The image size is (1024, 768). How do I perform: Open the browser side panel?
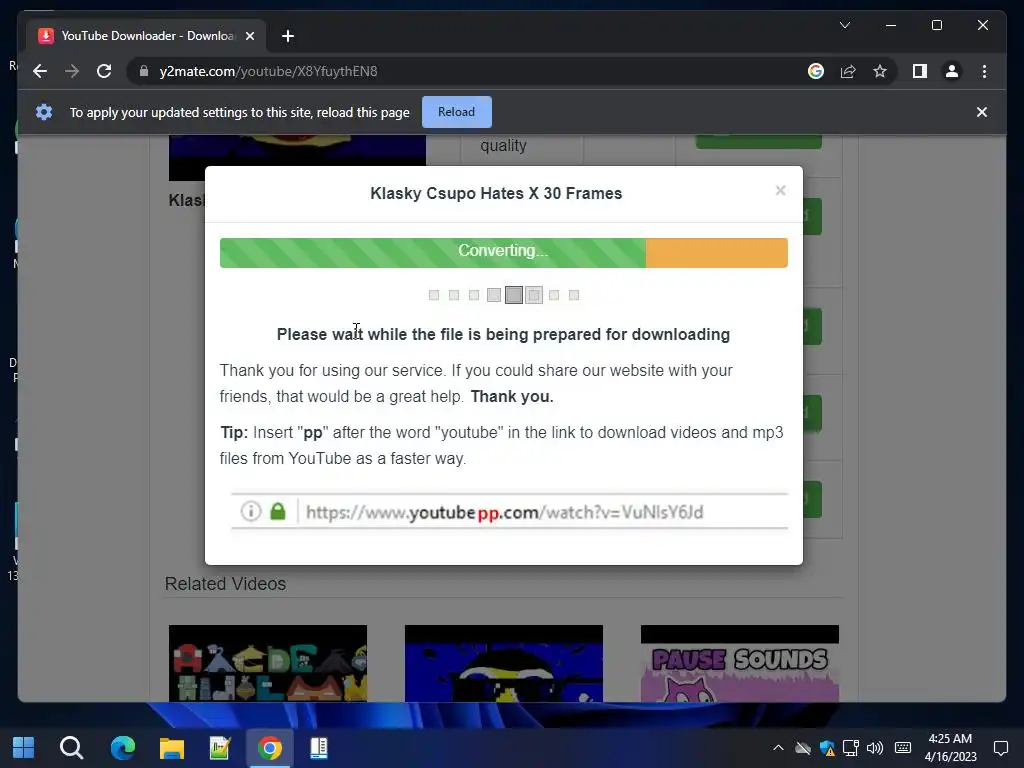pyautogui.click(x=920, y=71)
